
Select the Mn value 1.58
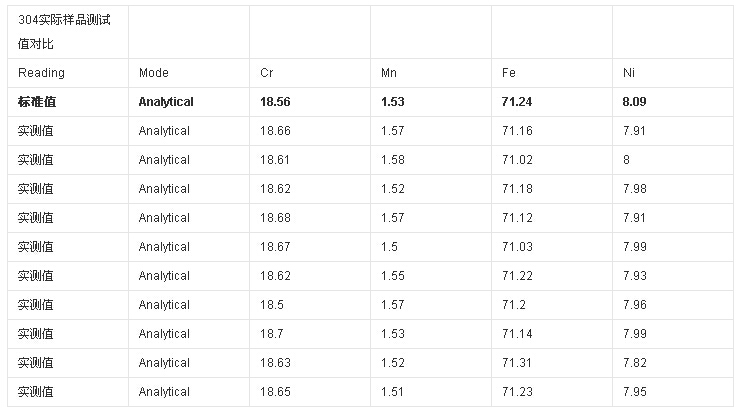click(x=394, y=160)
